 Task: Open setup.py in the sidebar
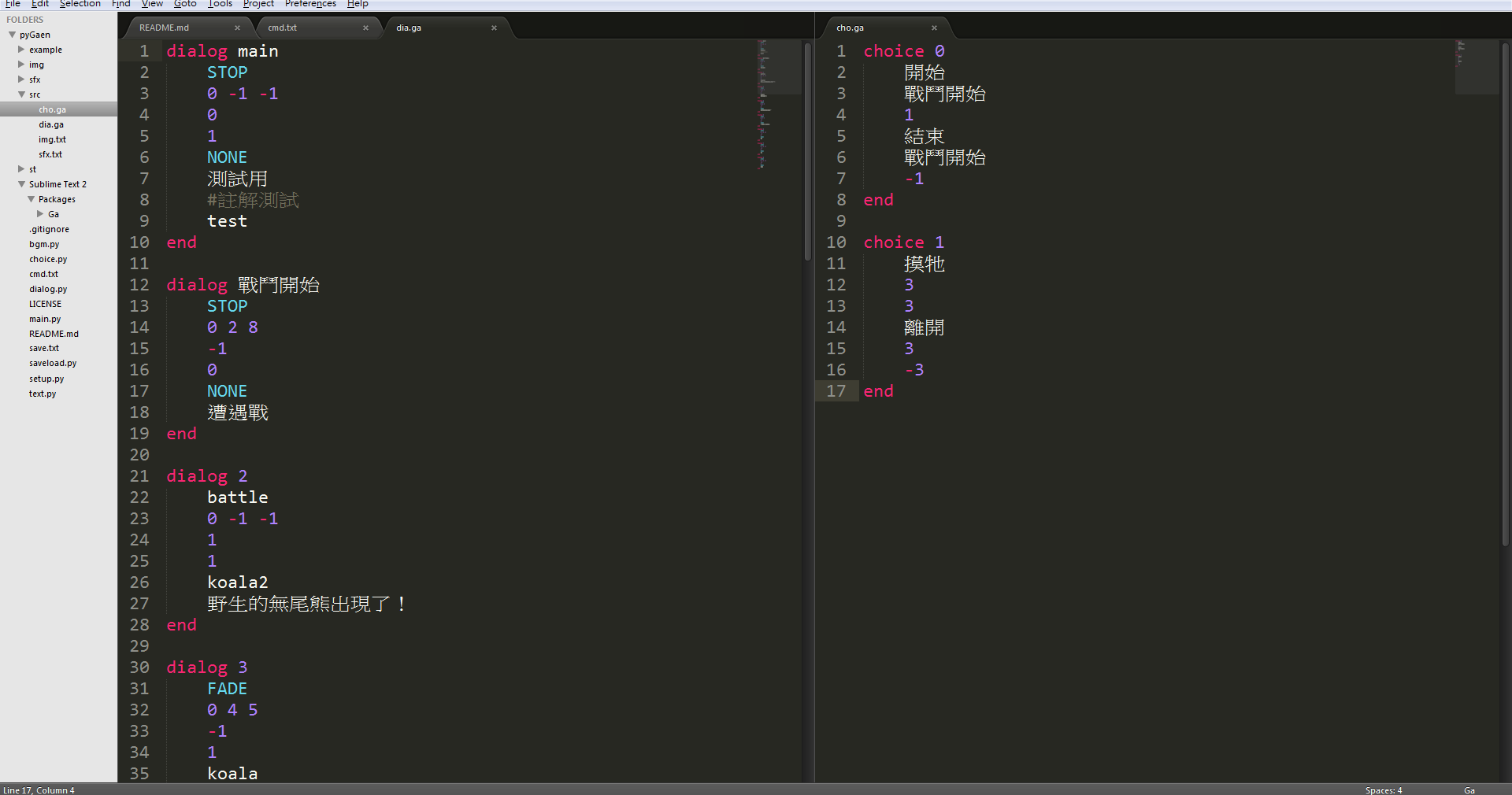pos(46,379)
